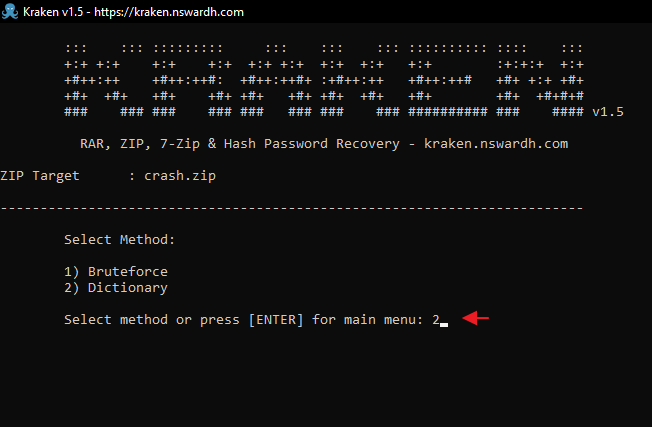Click the window title text Kraken v1.5
Image resolution: width=652 pixels, height=427 pixels.
53,12
